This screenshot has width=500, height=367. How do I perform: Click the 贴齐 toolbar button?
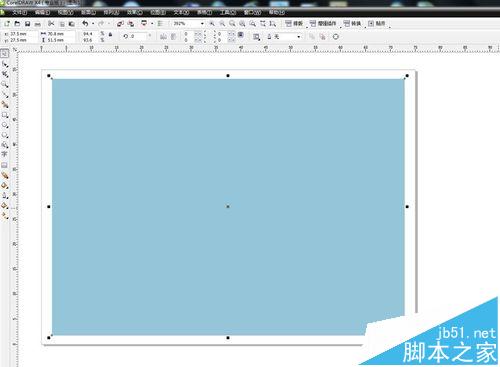click(377, 24)
